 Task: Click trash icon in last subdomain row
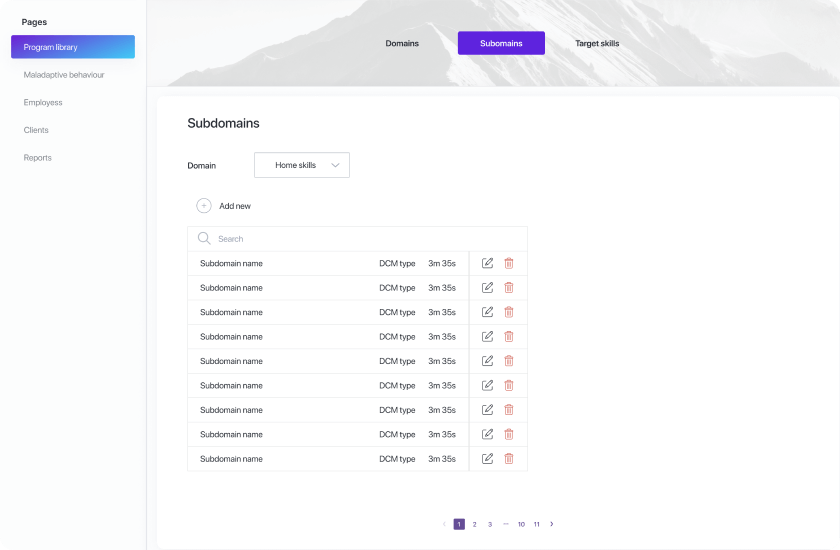509,459
